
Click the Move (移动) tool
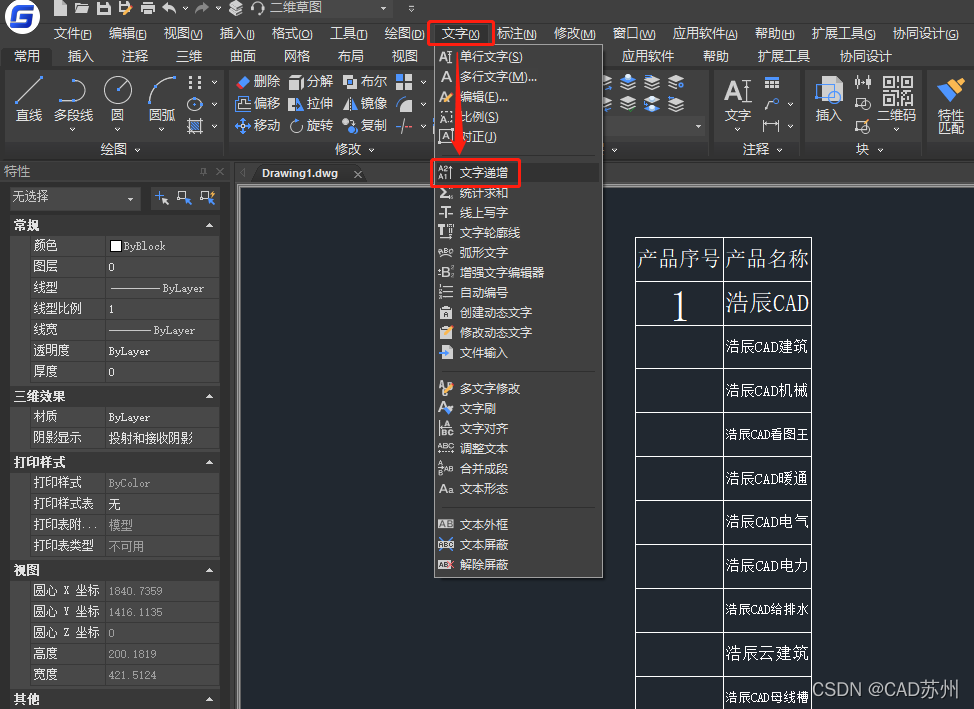click(x=258, y=126)
